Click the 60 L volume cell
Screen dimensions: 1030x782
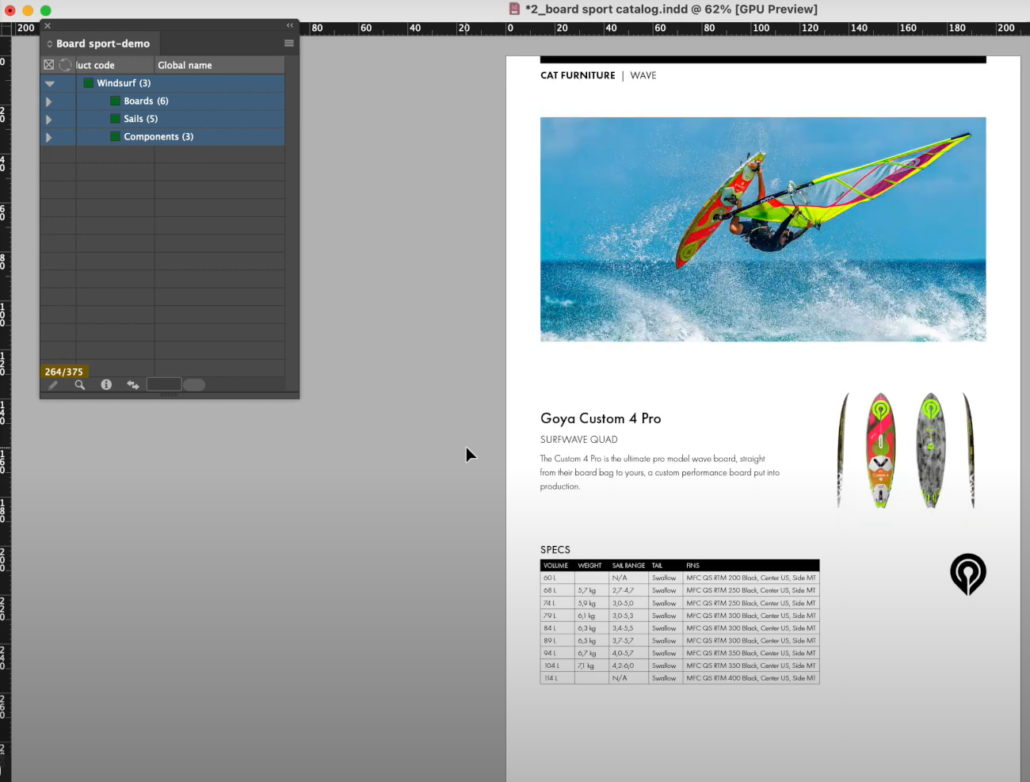pyautogui.click(x=557, y=578)
